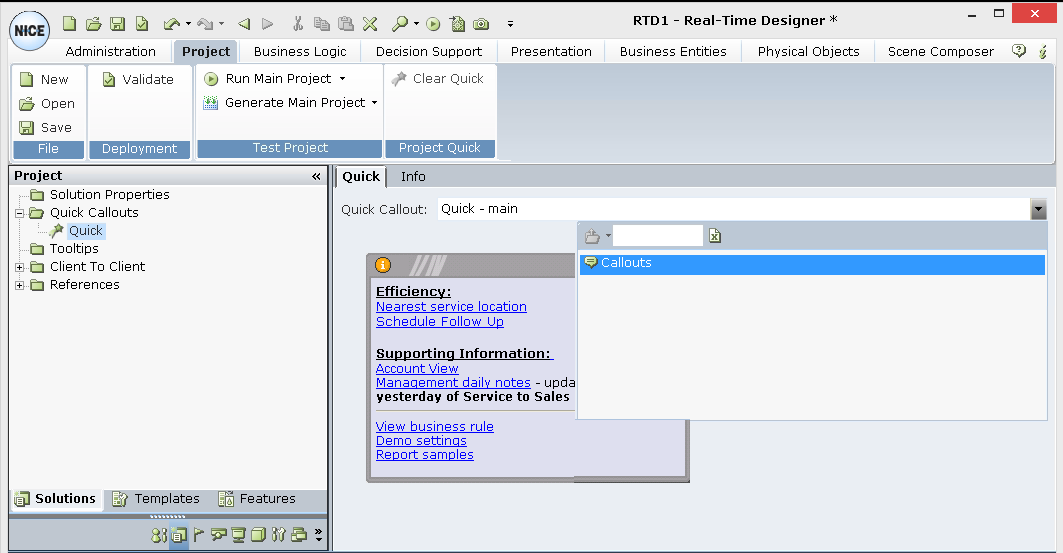This screenshot has width=1063, height=553.
Task: Open the Run Main Project dropdown arrow
Action: (x=342, y=79)
